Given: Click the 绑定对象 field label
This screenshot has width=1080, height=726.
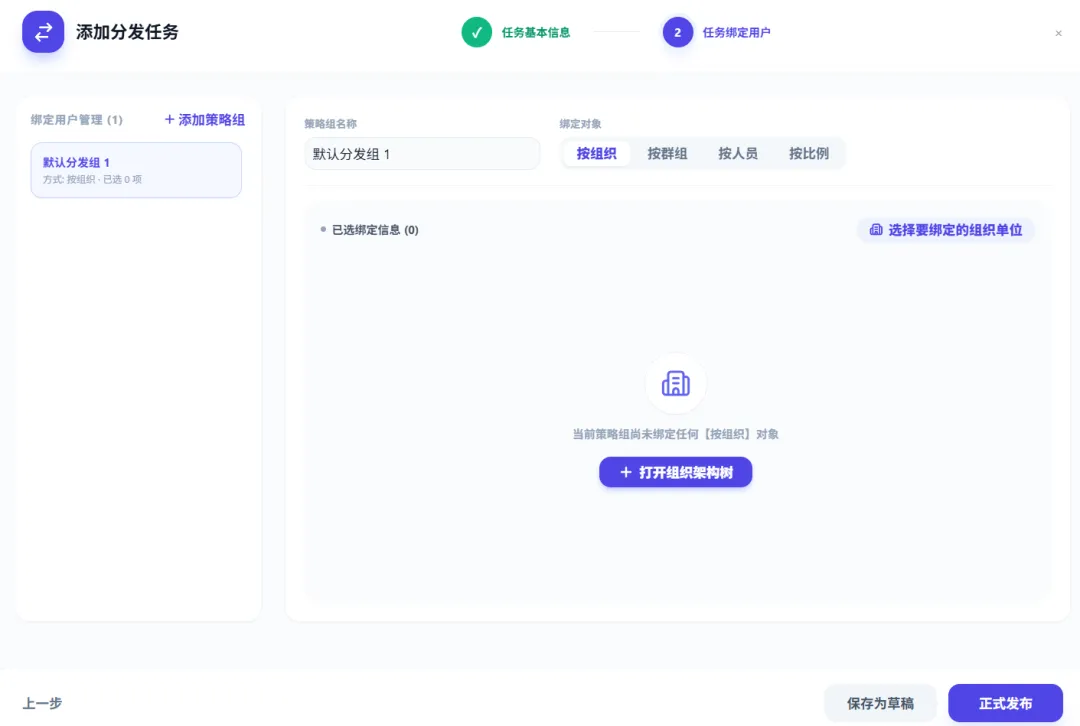Looking at the screenshot, I should click(x=580, y=124).
